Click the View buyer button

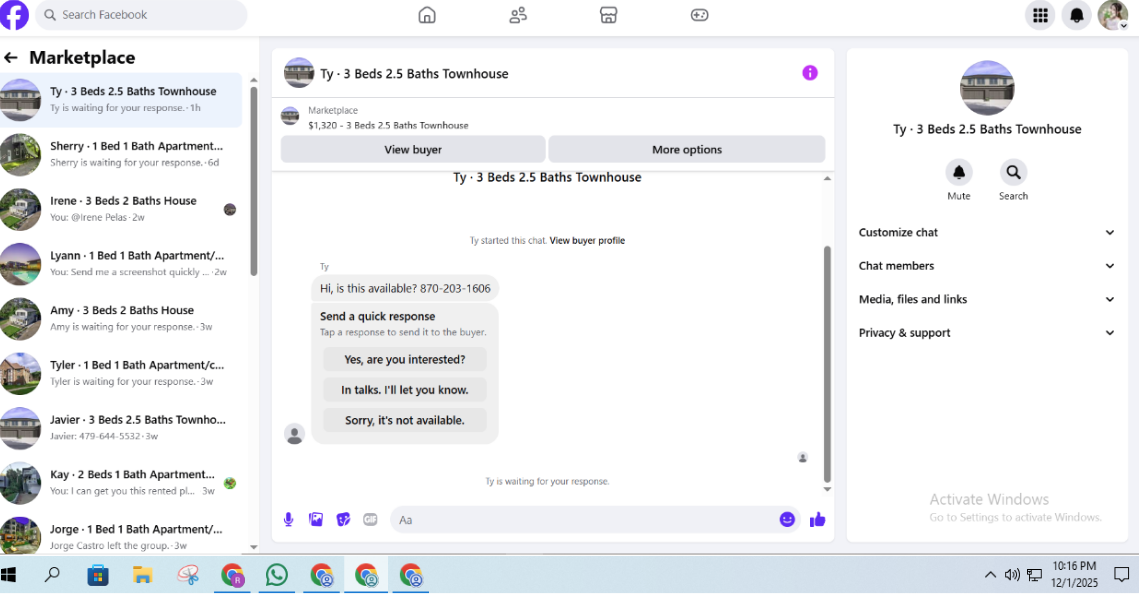coord(413,149)
